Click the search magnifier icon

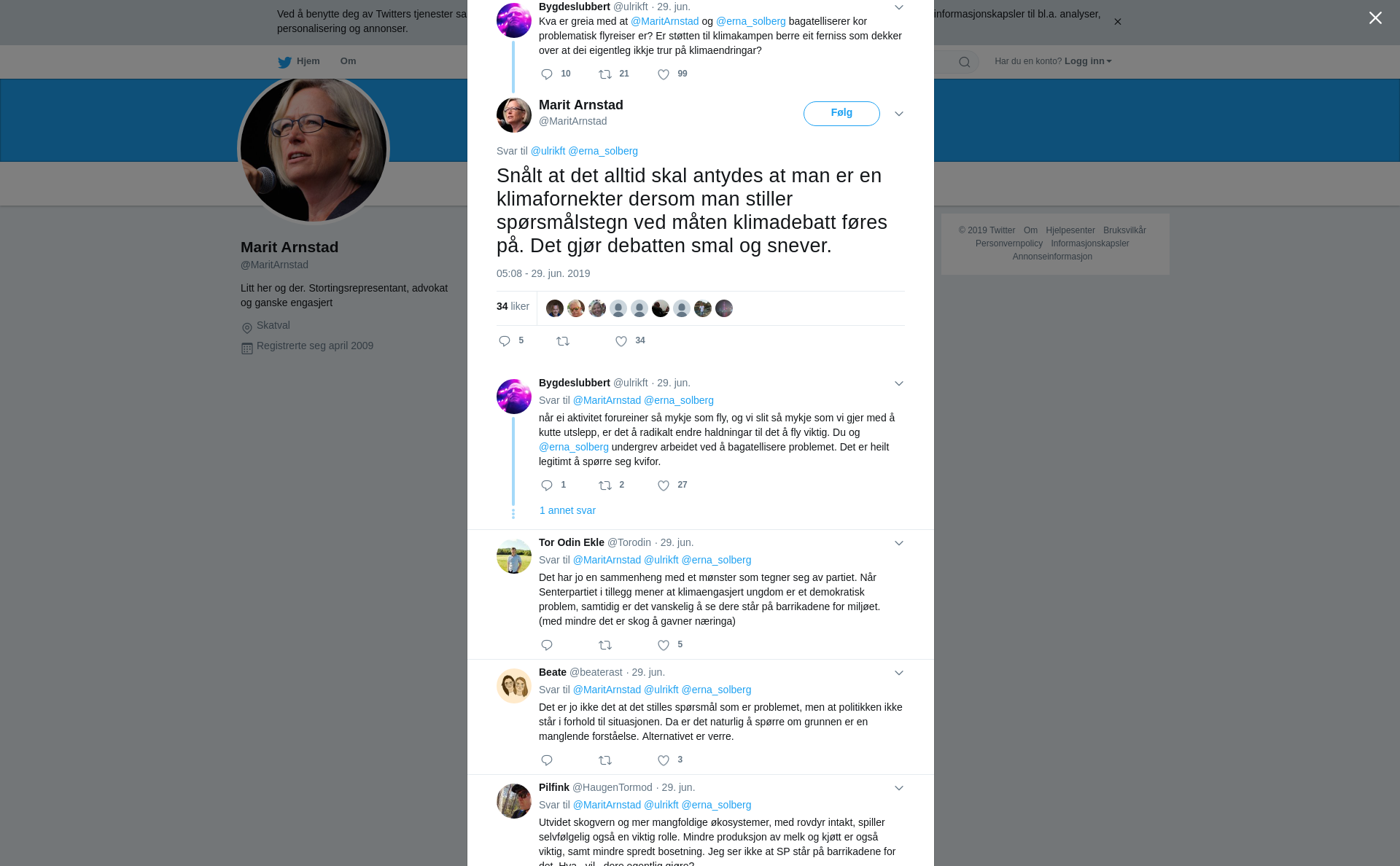[965, 62]
